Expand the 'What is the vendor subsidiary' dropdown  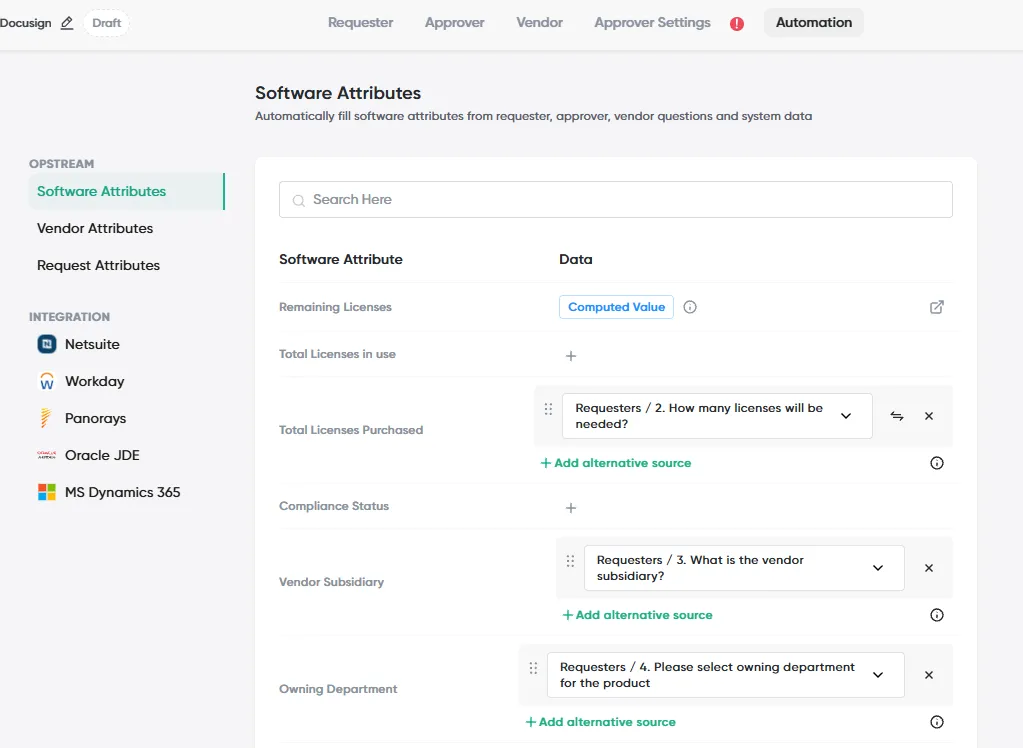(878, 568)
